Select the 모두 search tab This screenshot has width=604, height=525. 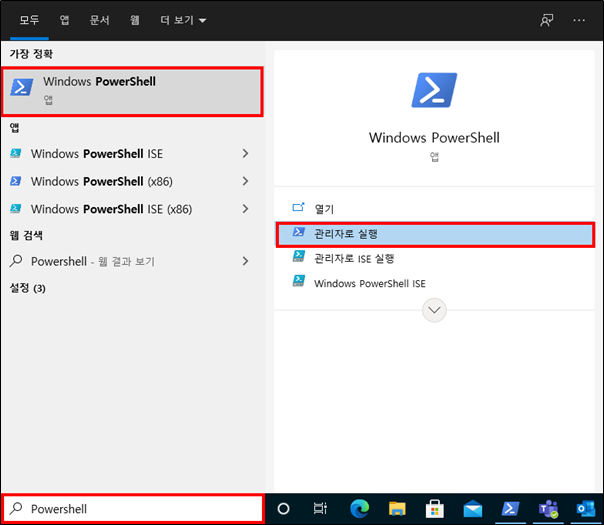coord(29,20)
